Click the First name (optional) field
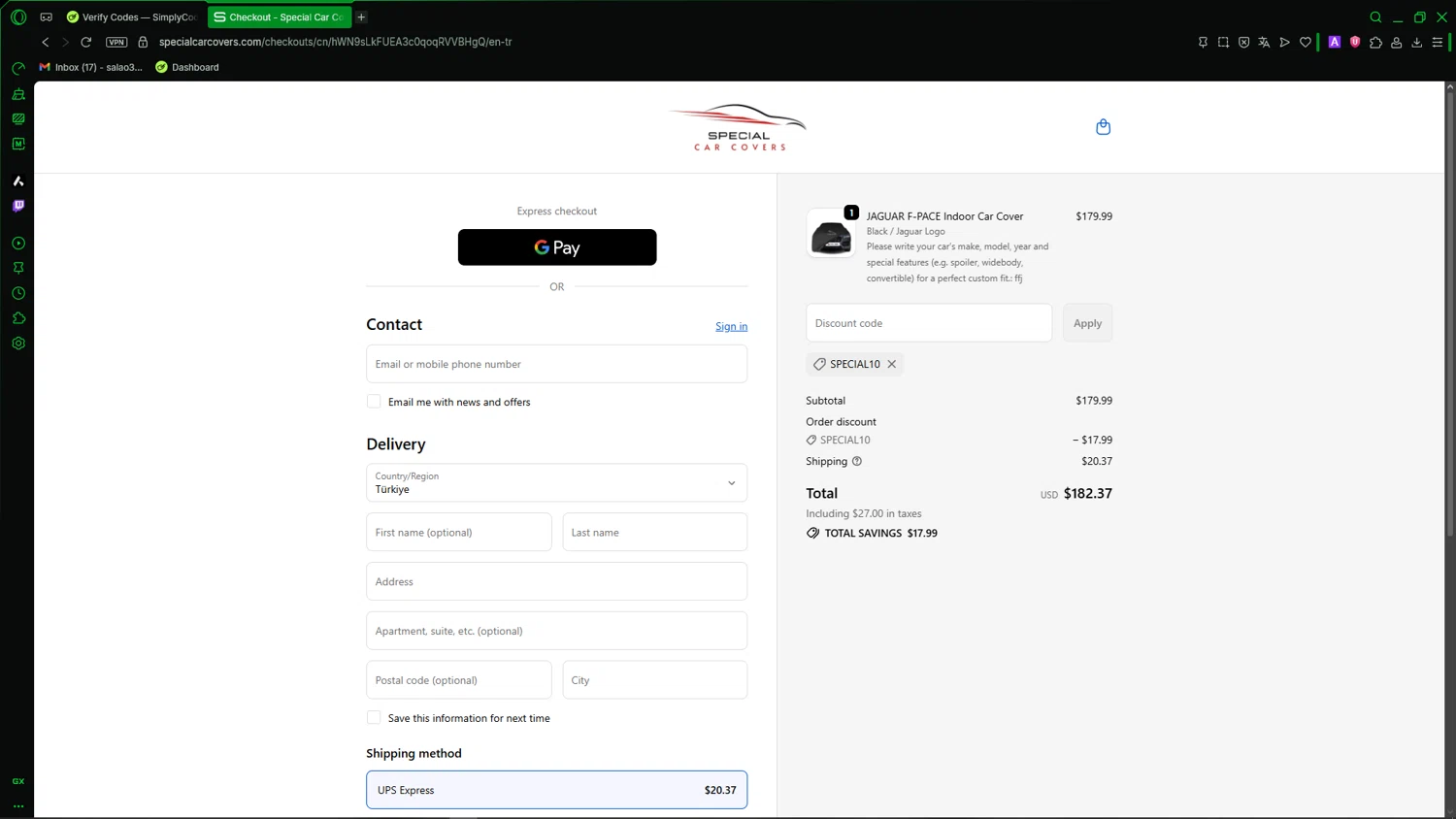 [x=459, y=532]
